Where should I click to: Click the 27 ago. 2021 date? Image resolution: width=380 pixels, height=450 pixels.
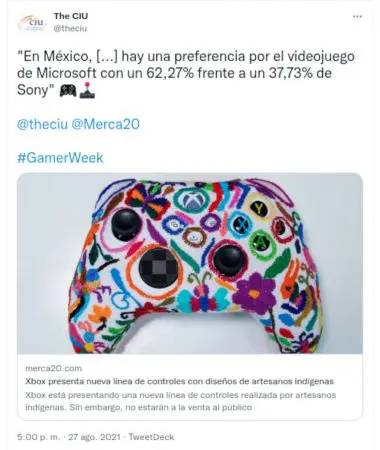[94, 437]
